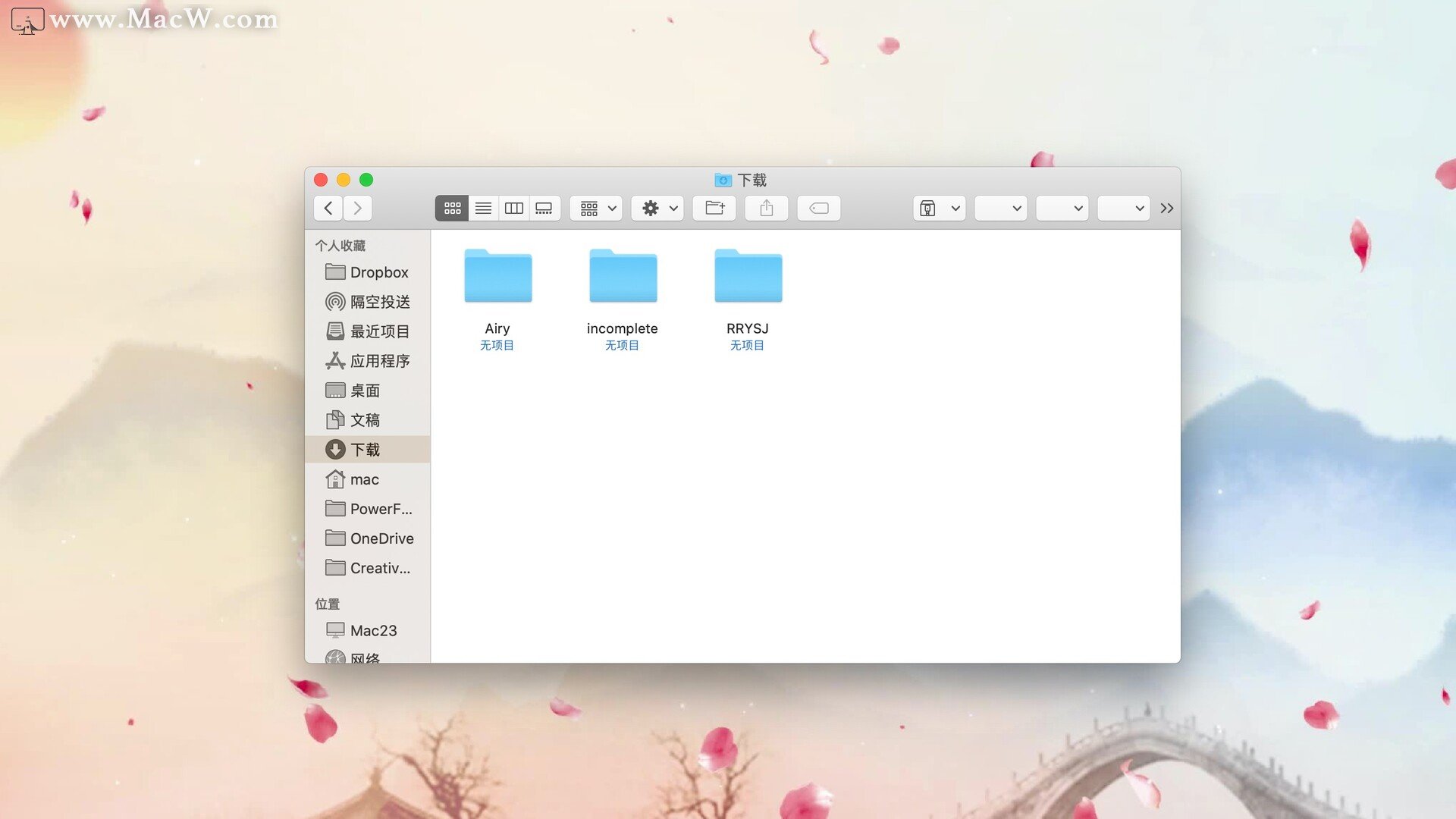Click the new folder creation icon
This screenshot has height=819, width=1456.
(714, 207)
